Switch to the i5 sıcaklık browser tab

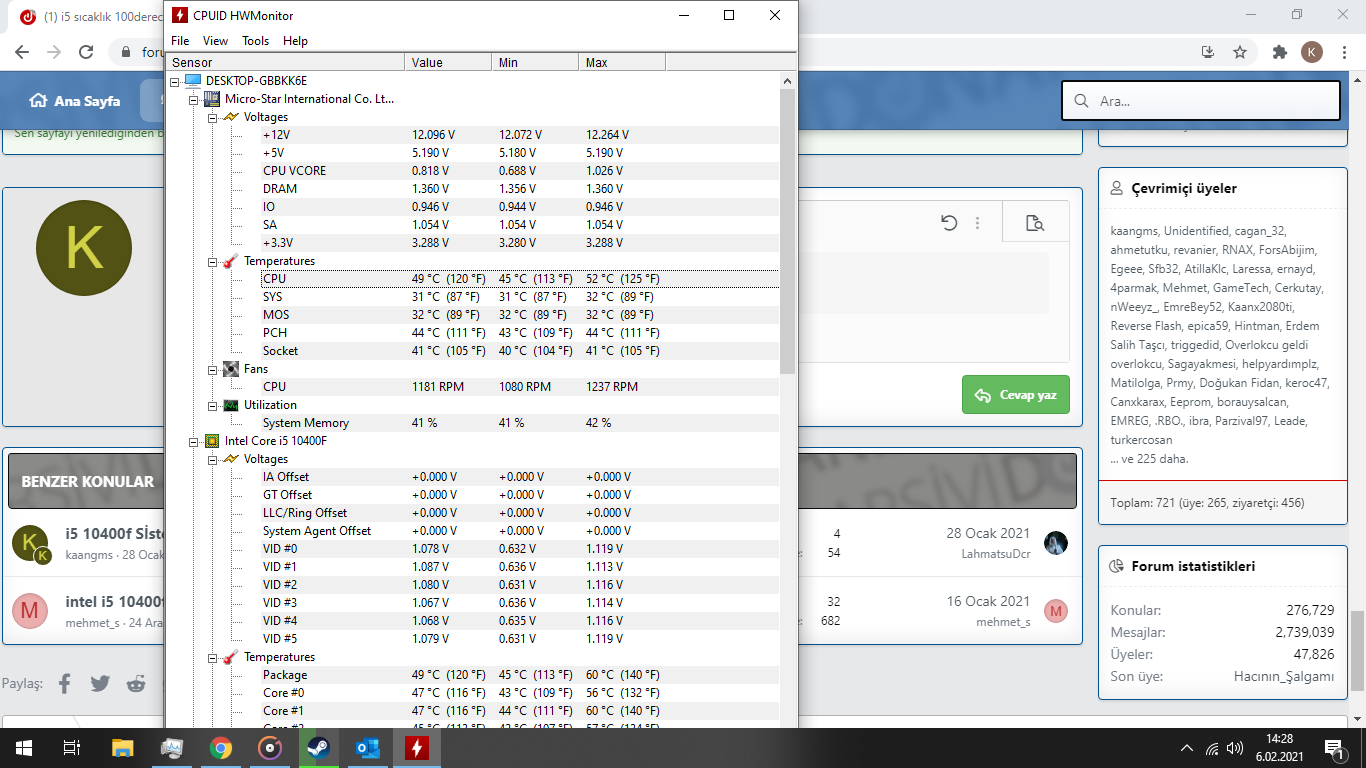(x=90, y=17)
